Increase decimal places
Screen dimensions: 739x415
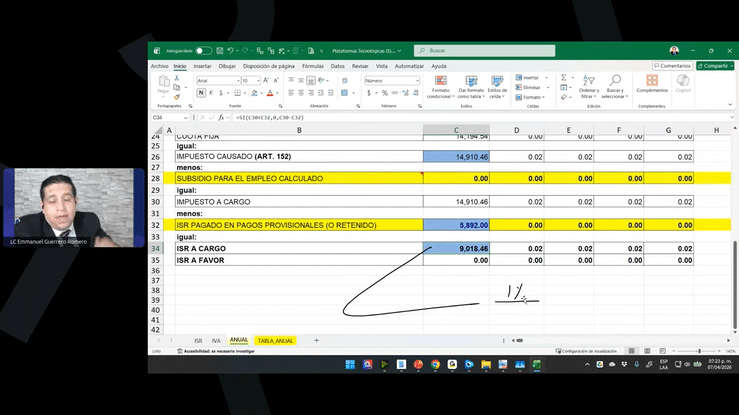(405, 93)
